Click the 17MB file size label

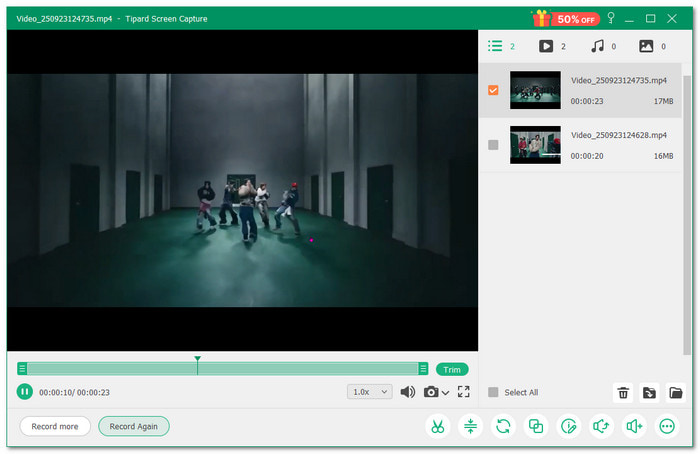663,101
